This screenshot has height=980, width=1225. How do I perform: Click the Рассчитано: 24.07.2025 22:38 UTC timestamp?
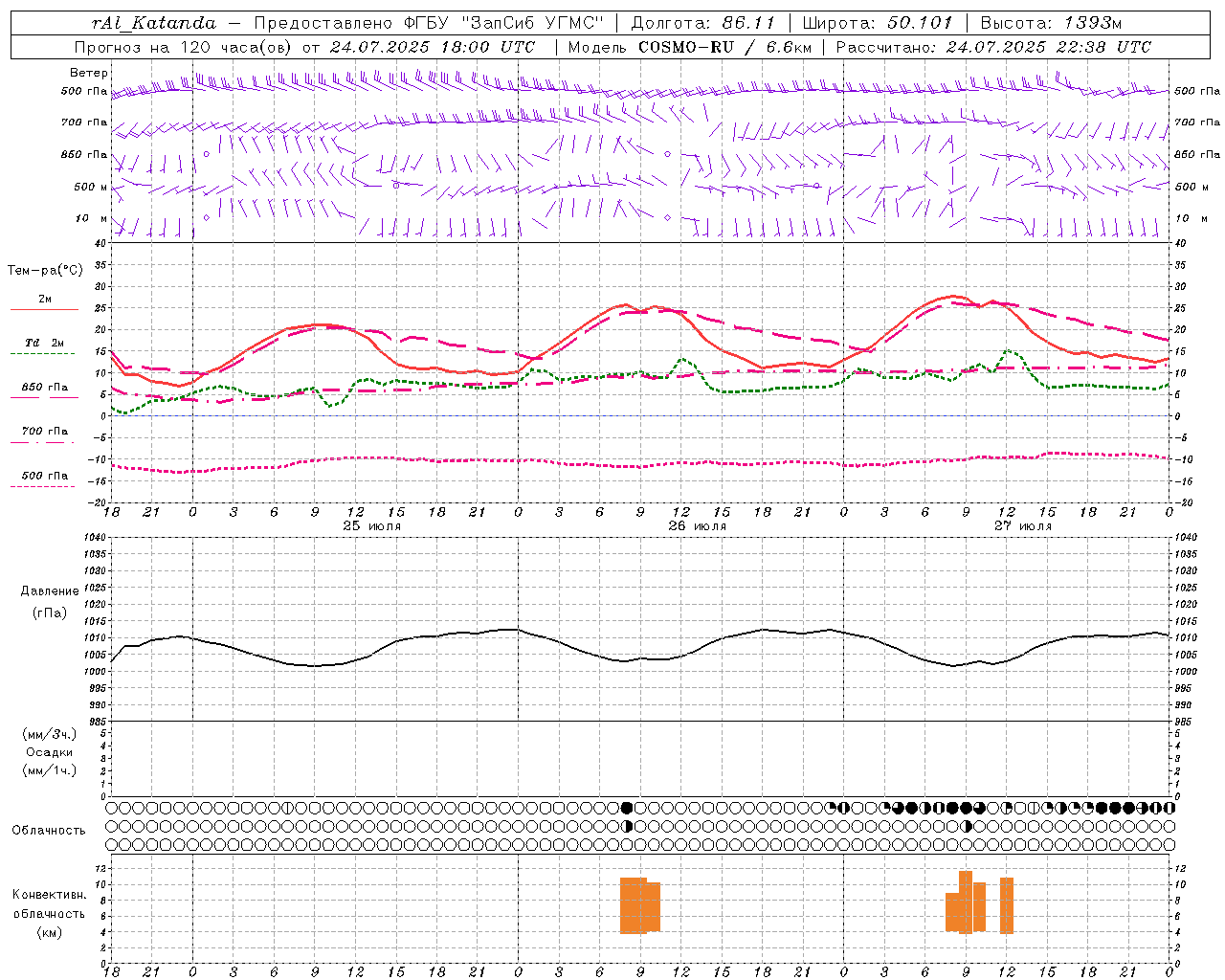[x=992, y=47]
